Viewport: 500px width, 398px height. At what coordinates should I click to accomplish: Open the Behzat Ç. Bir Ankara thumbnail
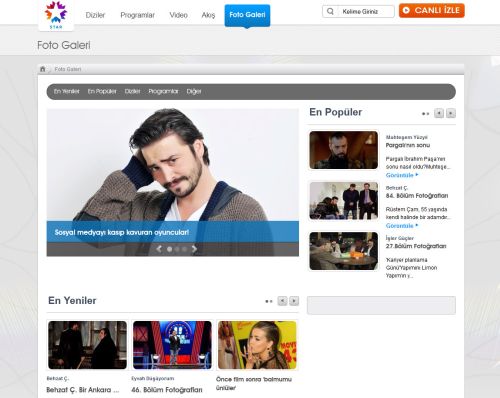coord(87,345)
